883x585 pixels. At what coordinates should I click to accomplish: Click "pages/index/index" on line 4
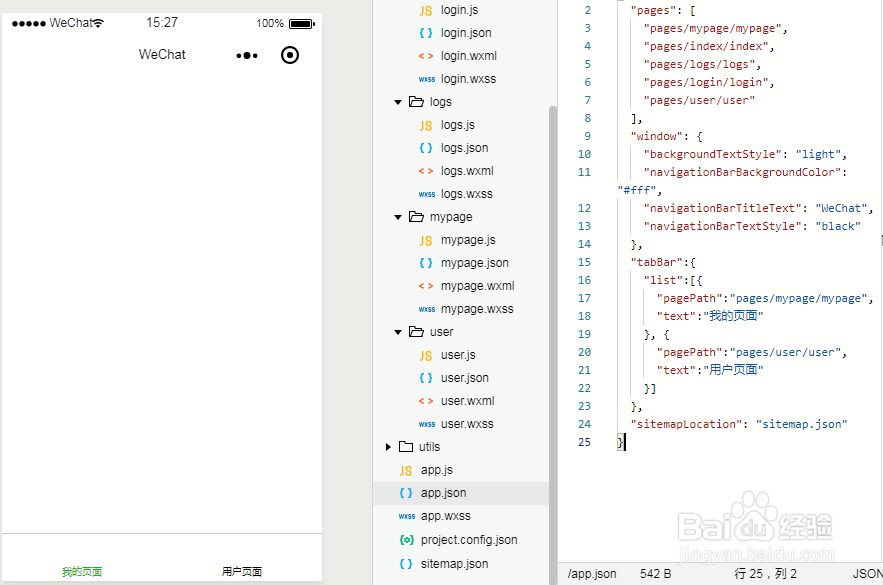(706, 47)
